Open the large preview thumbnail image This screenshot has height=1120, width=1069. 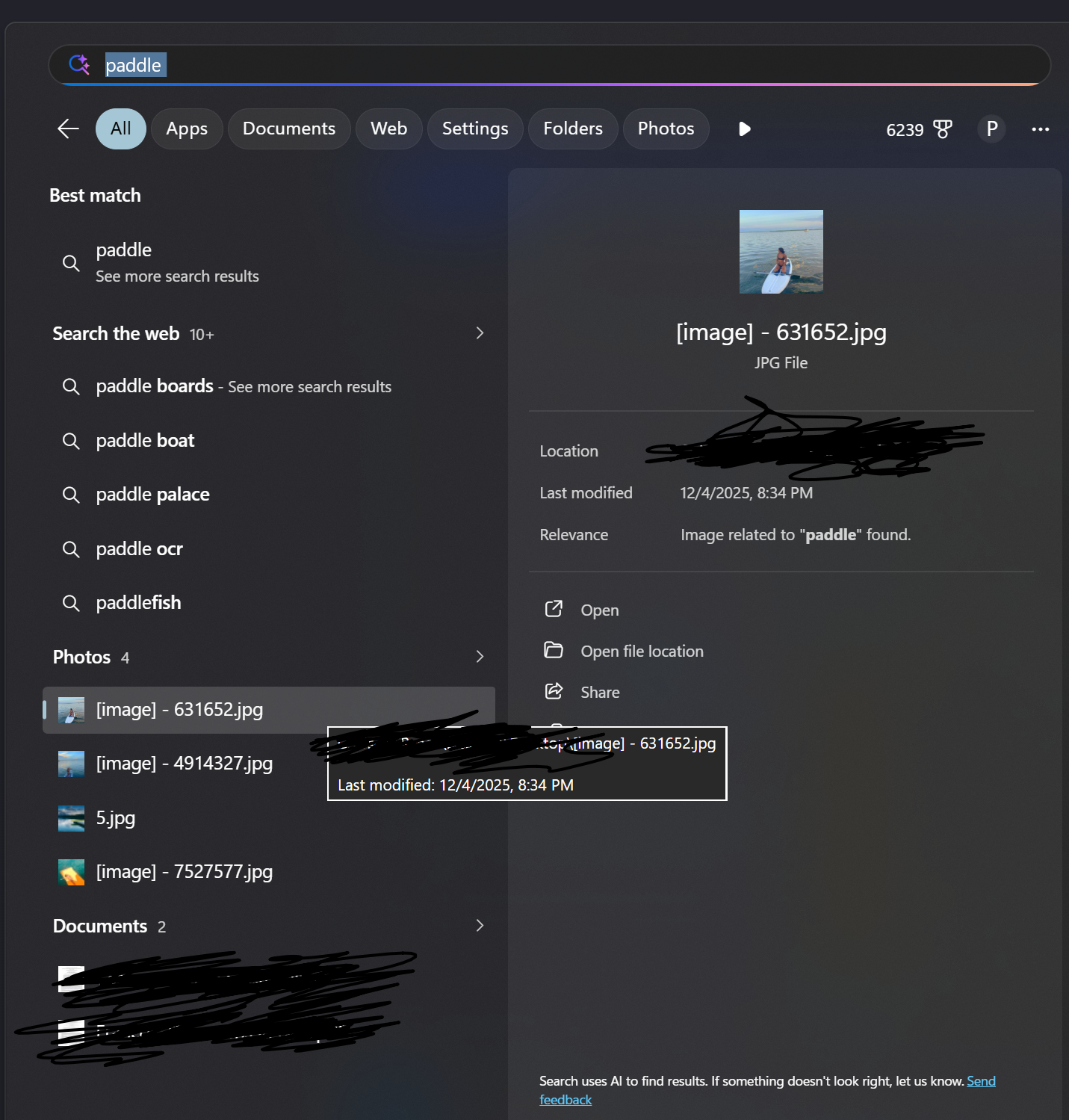(x=781, y=252)
